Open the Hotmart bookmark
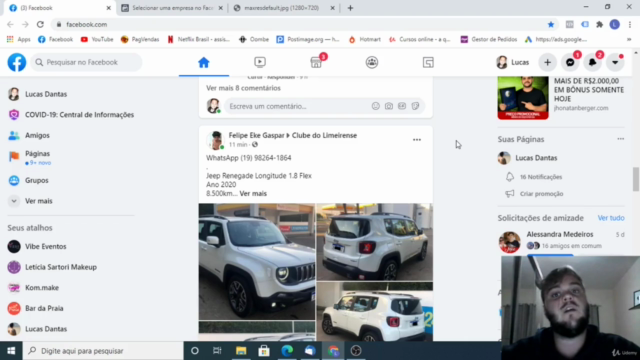This screenshot has height=360, width=640. click(364, 40)
